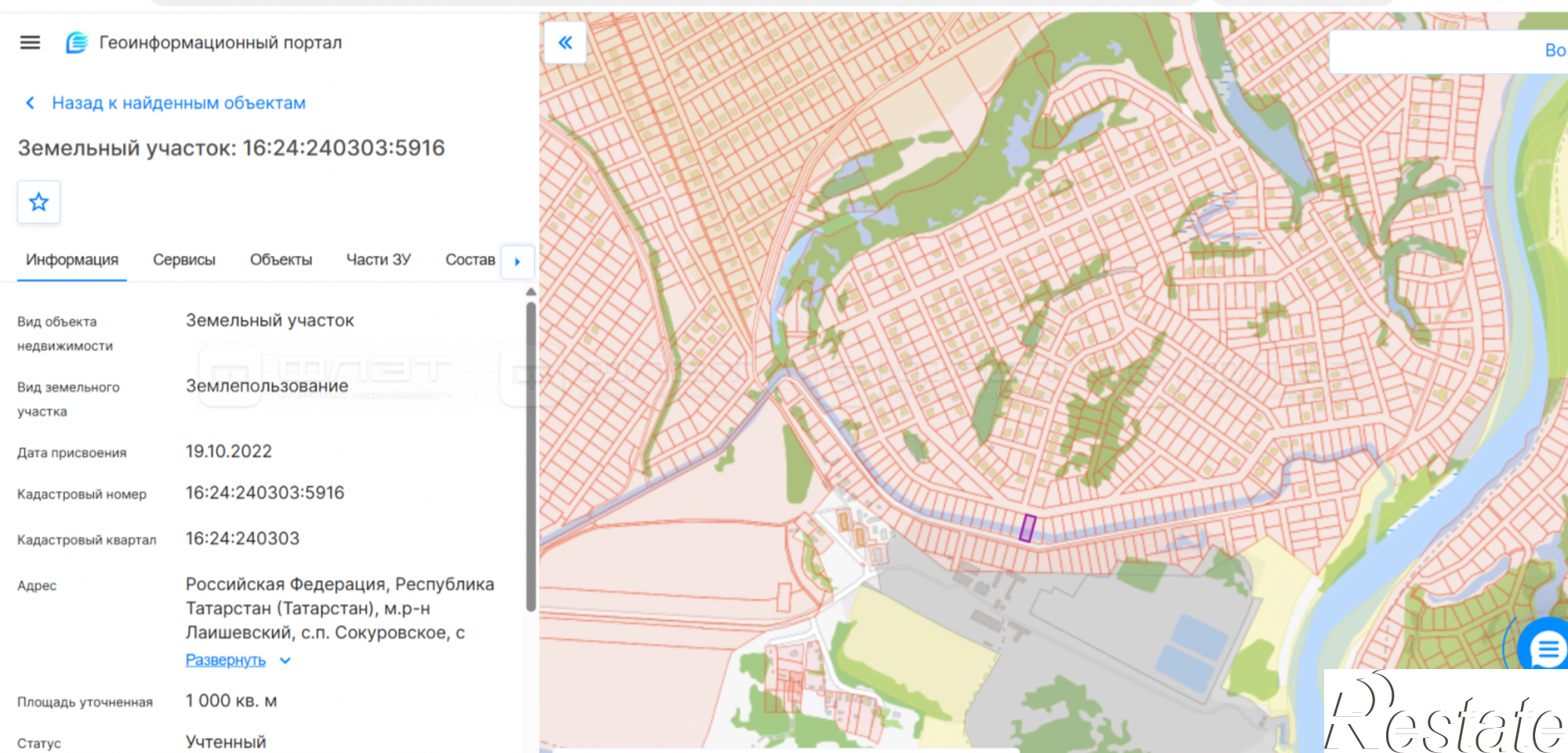Select the Части ЗУ tab
1568x753 pixels.
pos(379,260)
